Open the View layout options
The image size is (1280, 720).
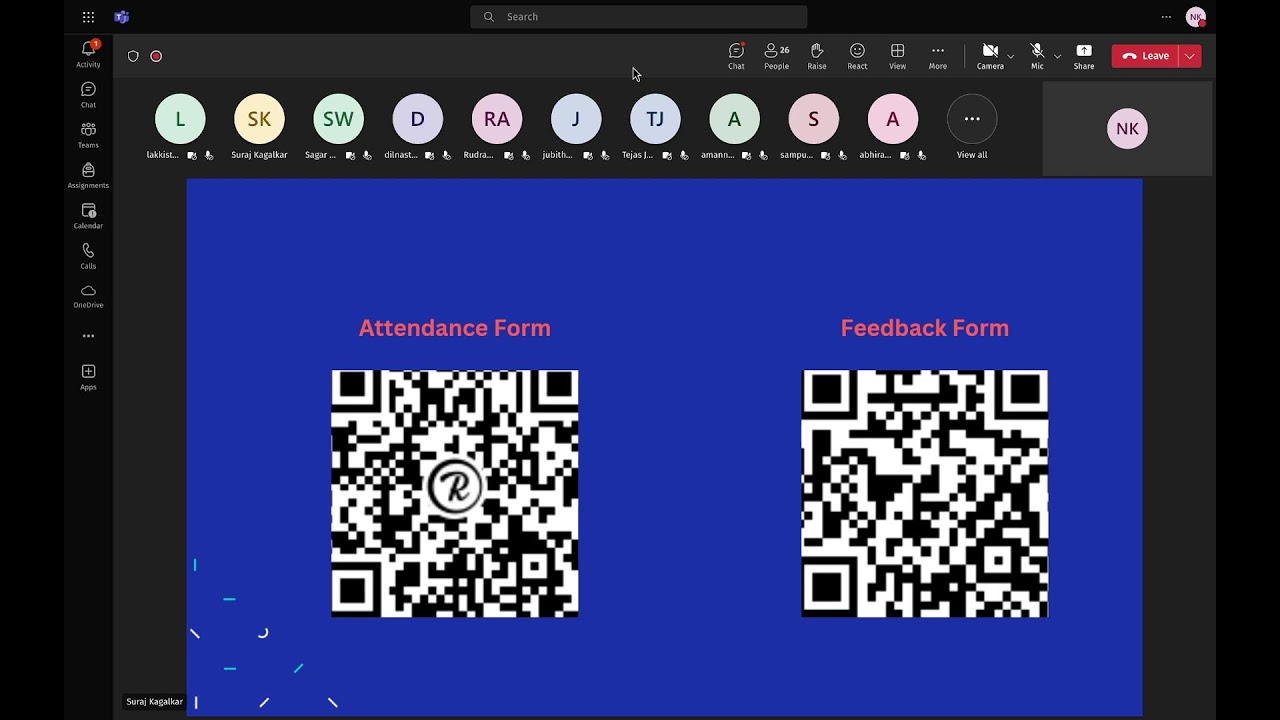897,56
